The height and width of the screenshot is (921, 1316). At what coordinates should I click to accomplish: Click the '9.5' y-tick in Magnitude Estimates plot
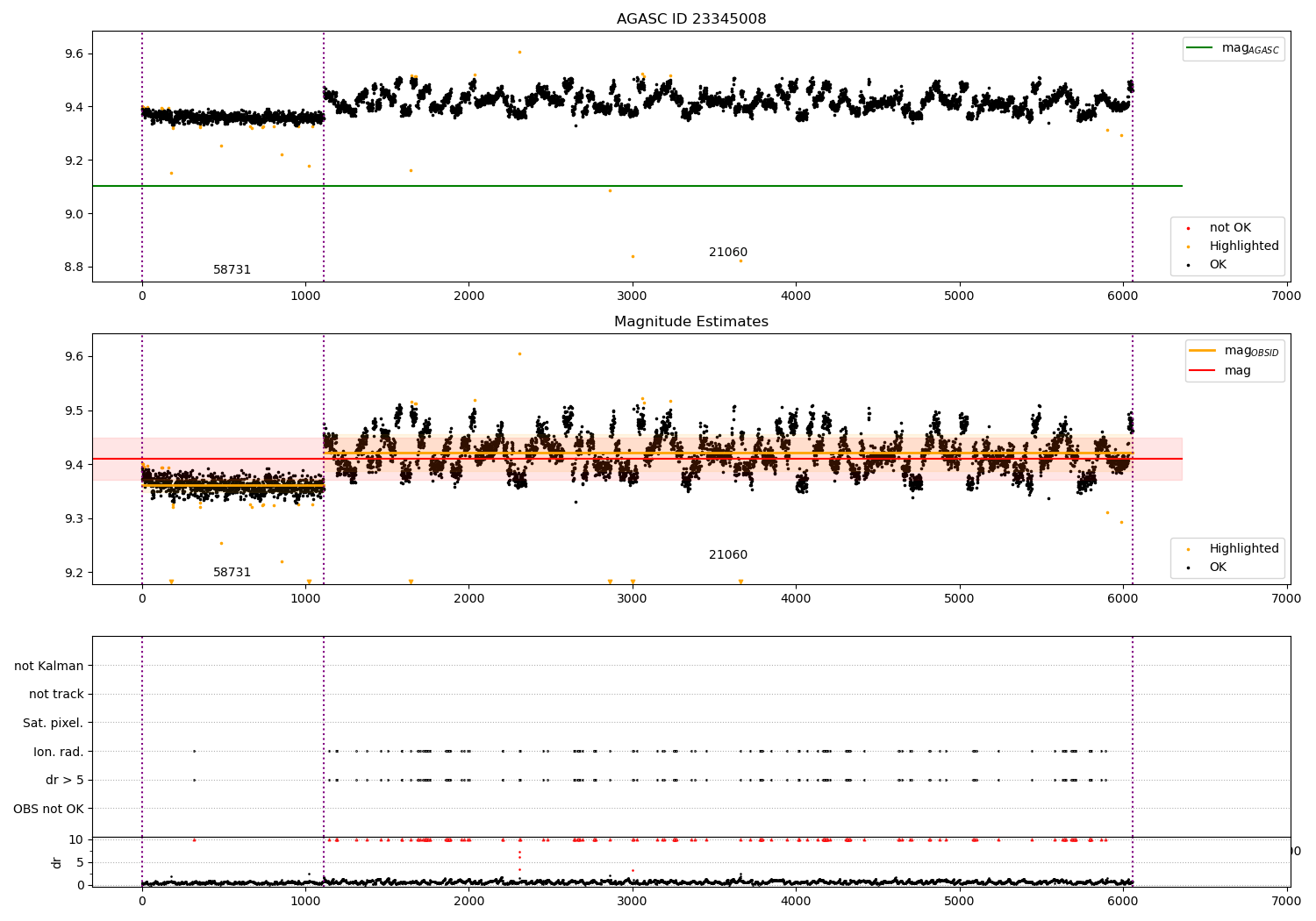tap(74, 411)
